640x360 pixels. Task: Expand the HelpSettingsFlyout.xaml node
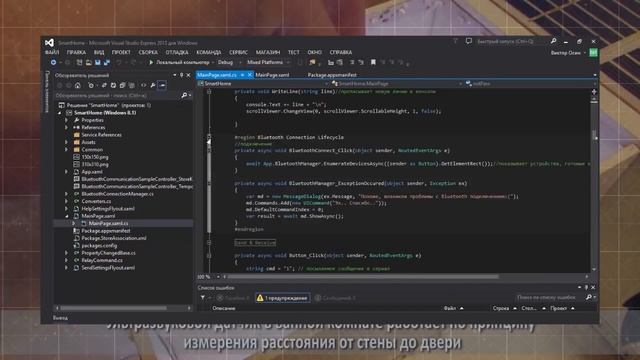[67, 209]
